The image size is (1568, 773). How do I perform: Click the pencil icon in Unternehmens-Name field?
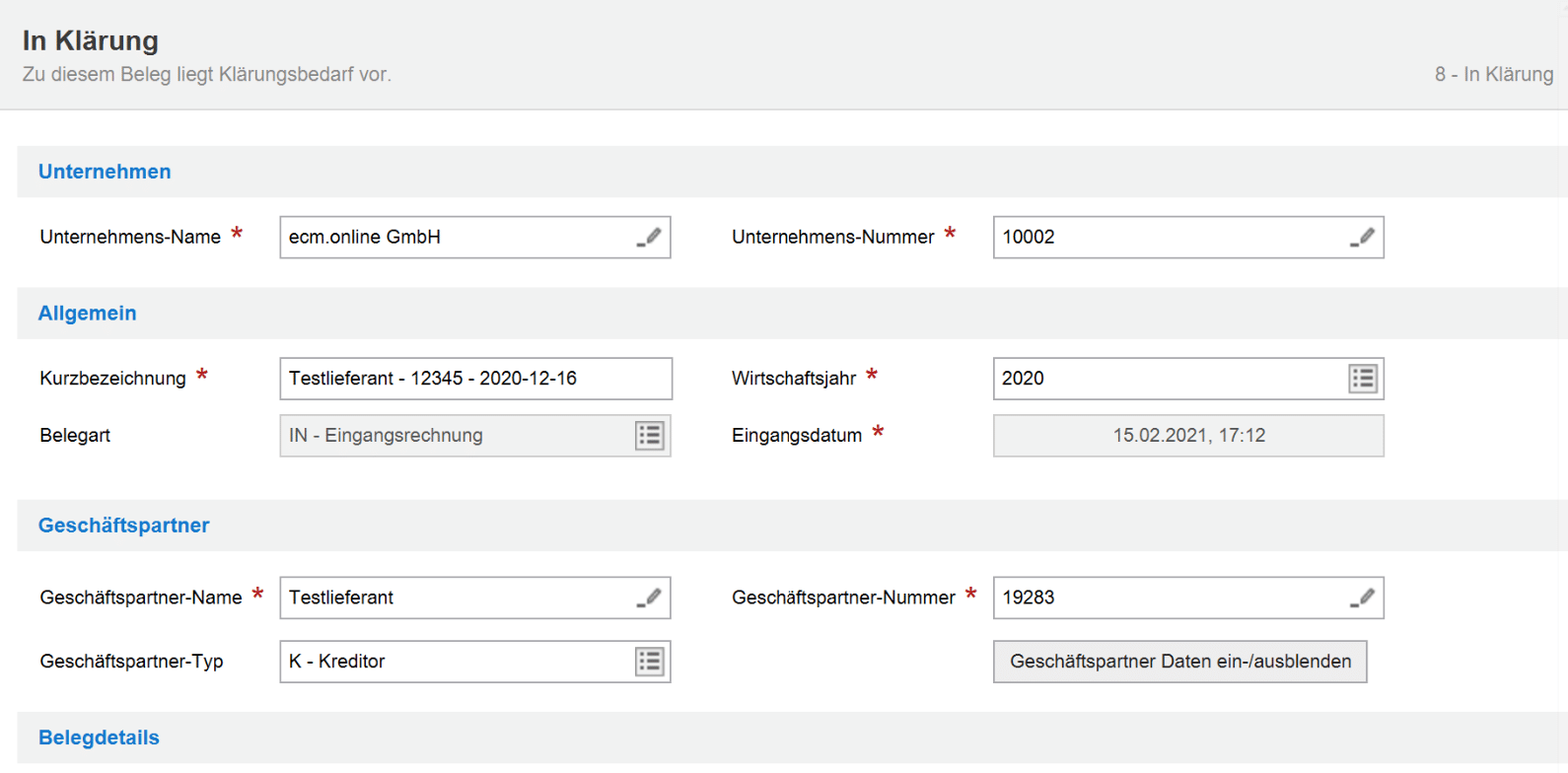(649, 238)
